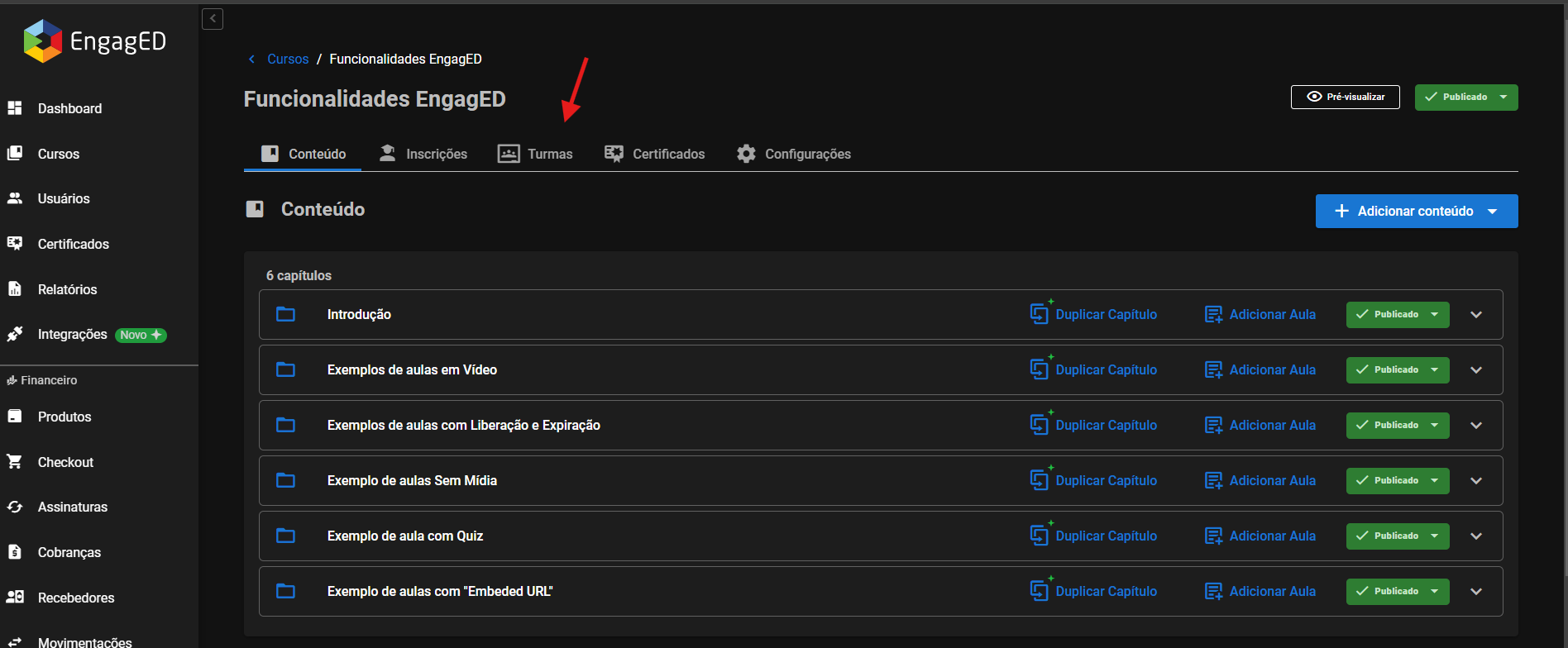The height and width of the screenshot is (648, 1568).
Task: Click the Certificados badge icon in sidebar
Action: [x=14, y=244]
